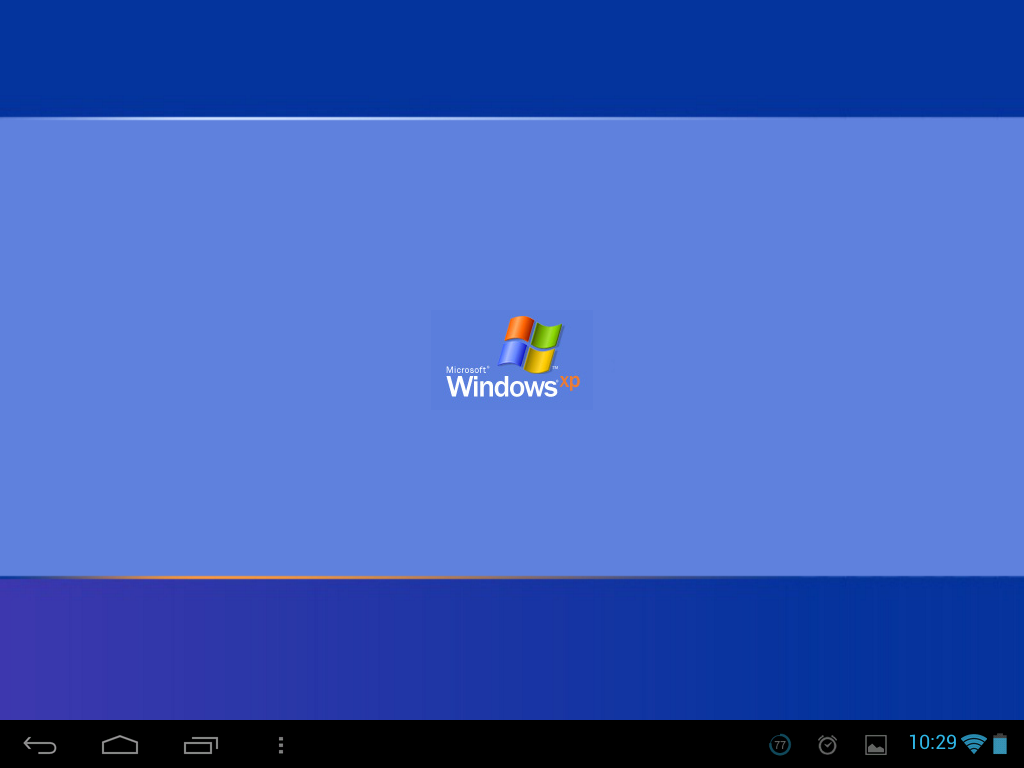Open the recent apps switcher

tap(200, 745)
